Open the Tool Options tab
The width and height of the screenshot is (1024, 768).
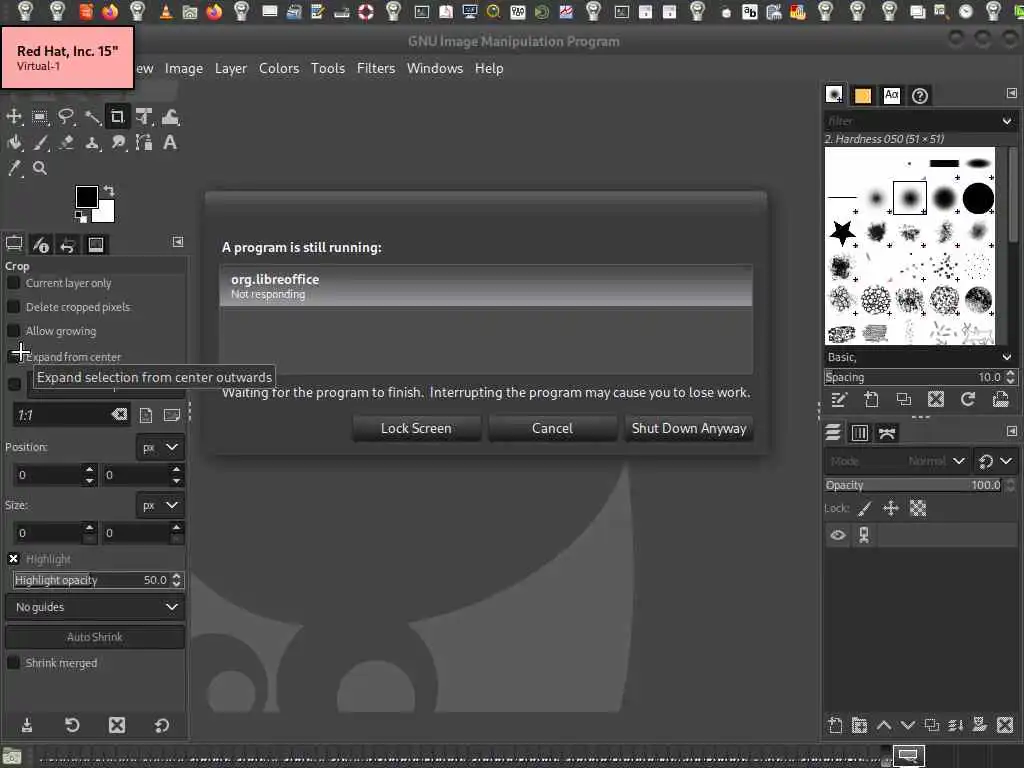pos(14,244)
